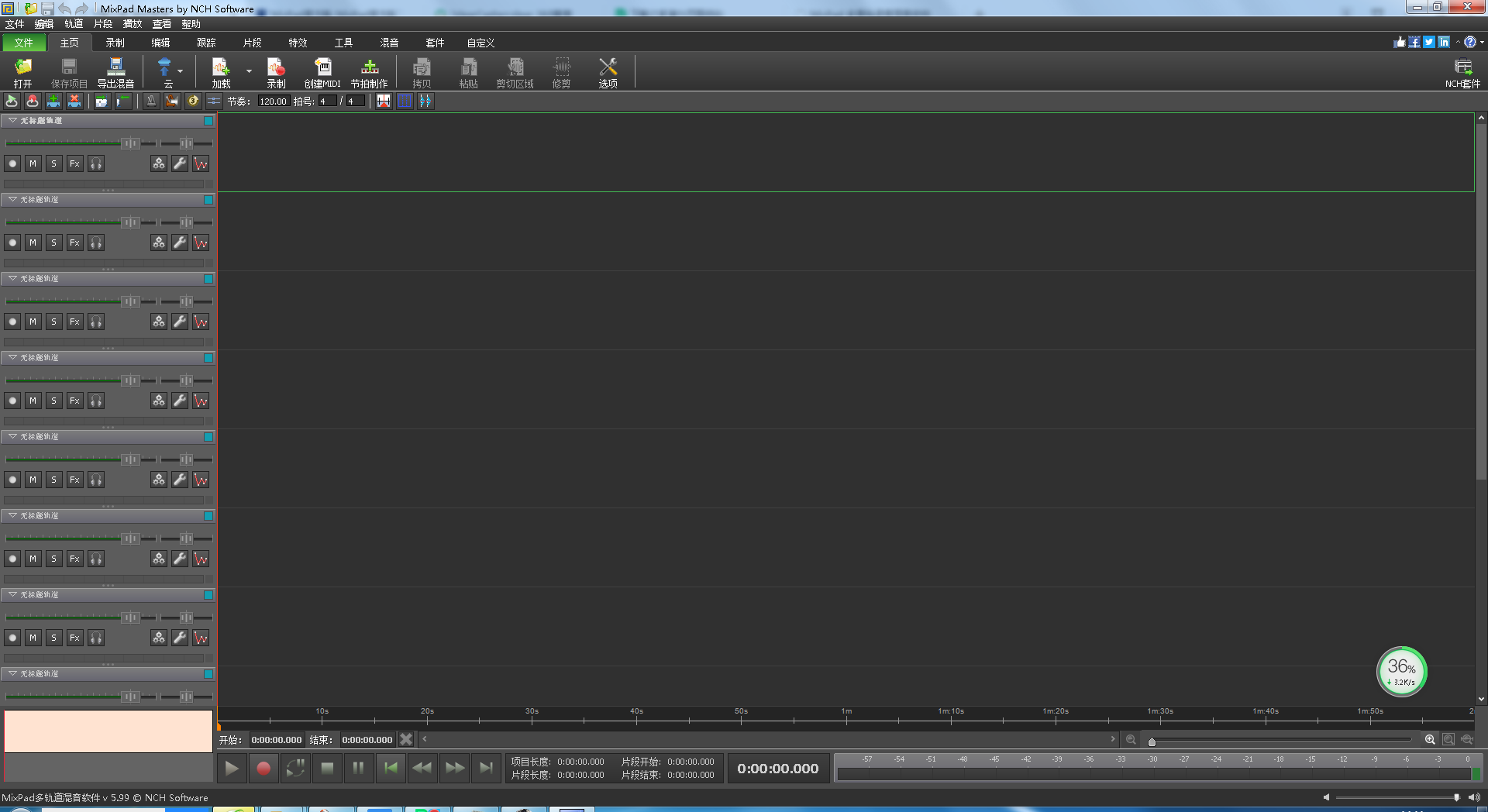
Task: Open the 轨道 menu in the menu bar
Action: coord(74,24)
